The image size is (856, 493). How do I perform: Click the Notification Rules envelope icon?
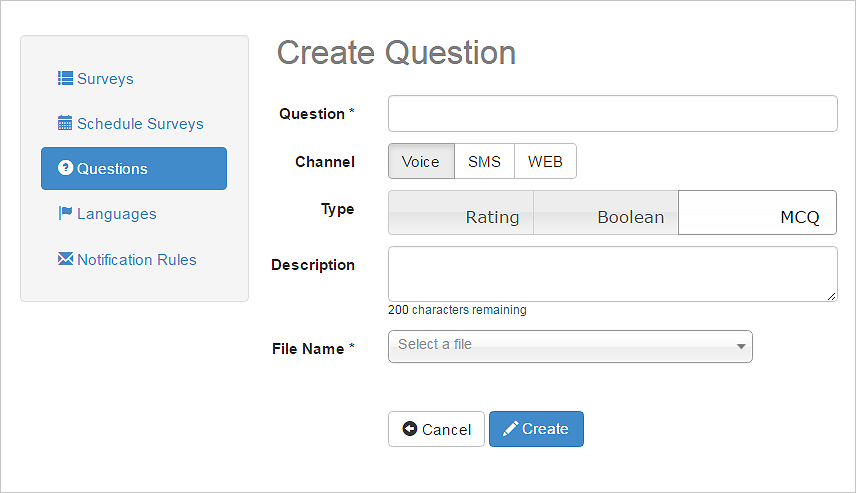(66, 258)
